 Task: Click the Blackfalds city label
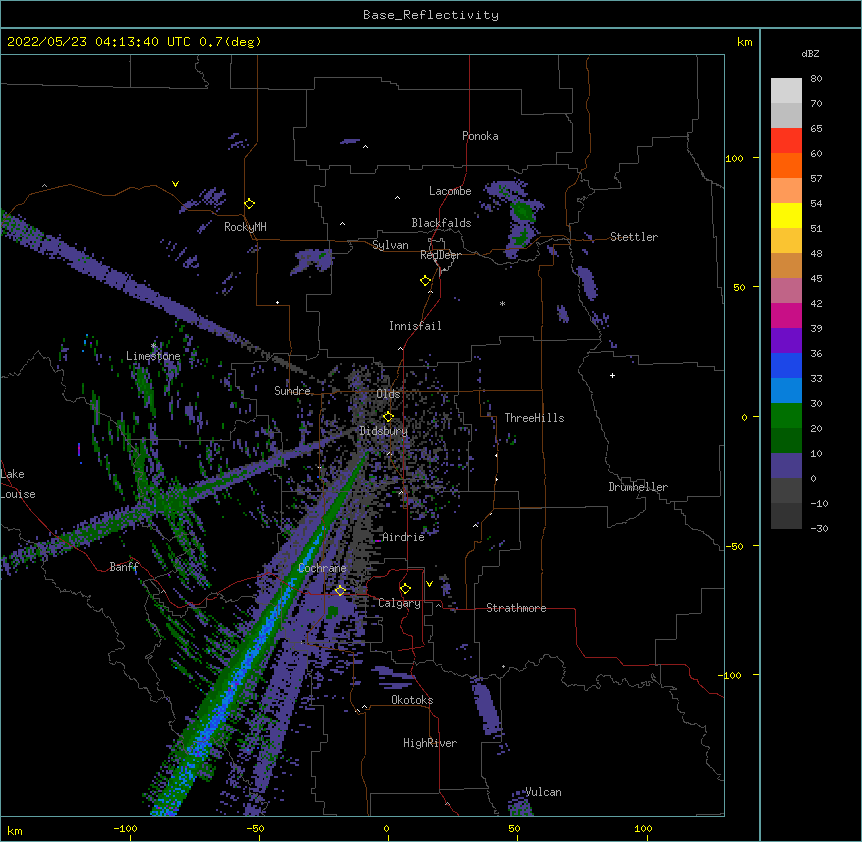click(x=441, y=223)
